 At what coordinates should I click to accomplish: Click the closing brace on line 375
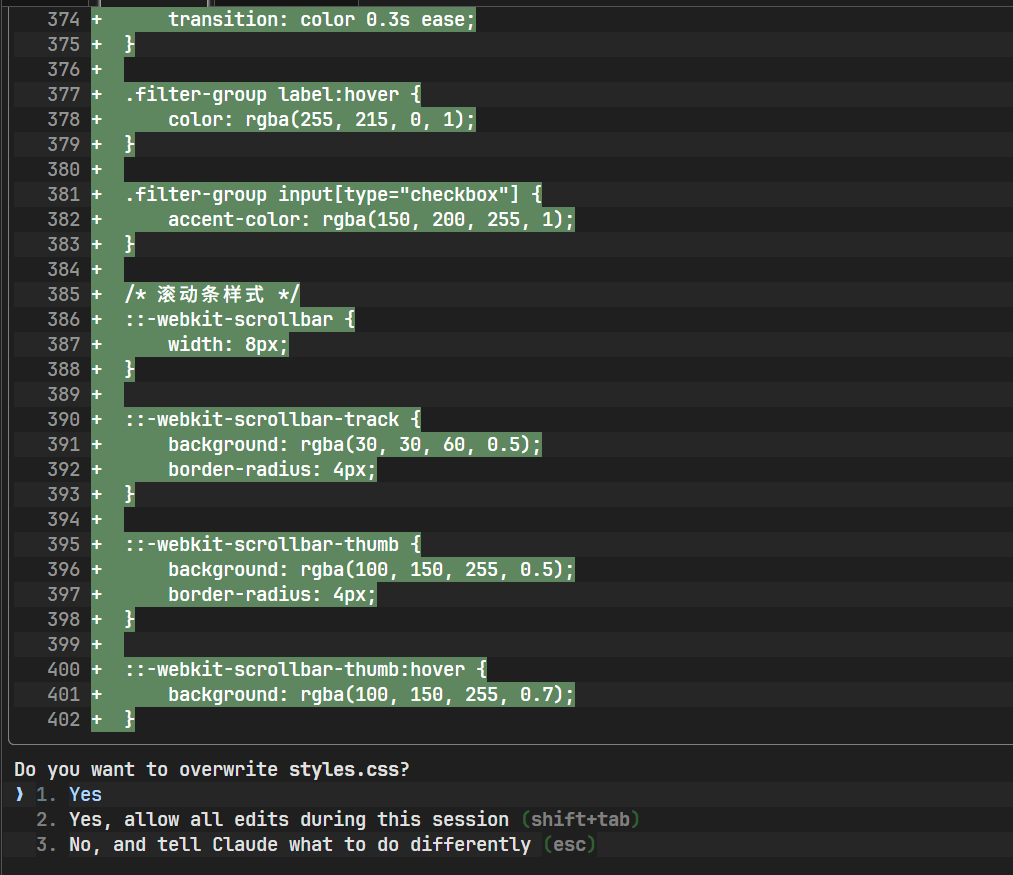pos(130,45)
